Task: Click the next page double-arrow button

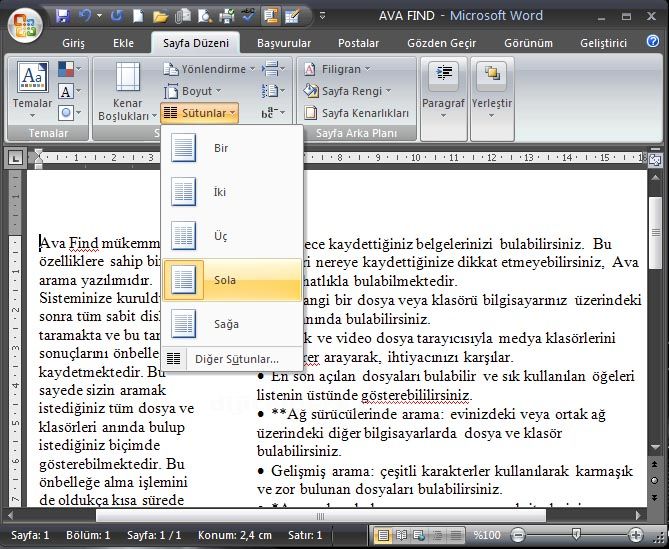Action: coord(654,497)
